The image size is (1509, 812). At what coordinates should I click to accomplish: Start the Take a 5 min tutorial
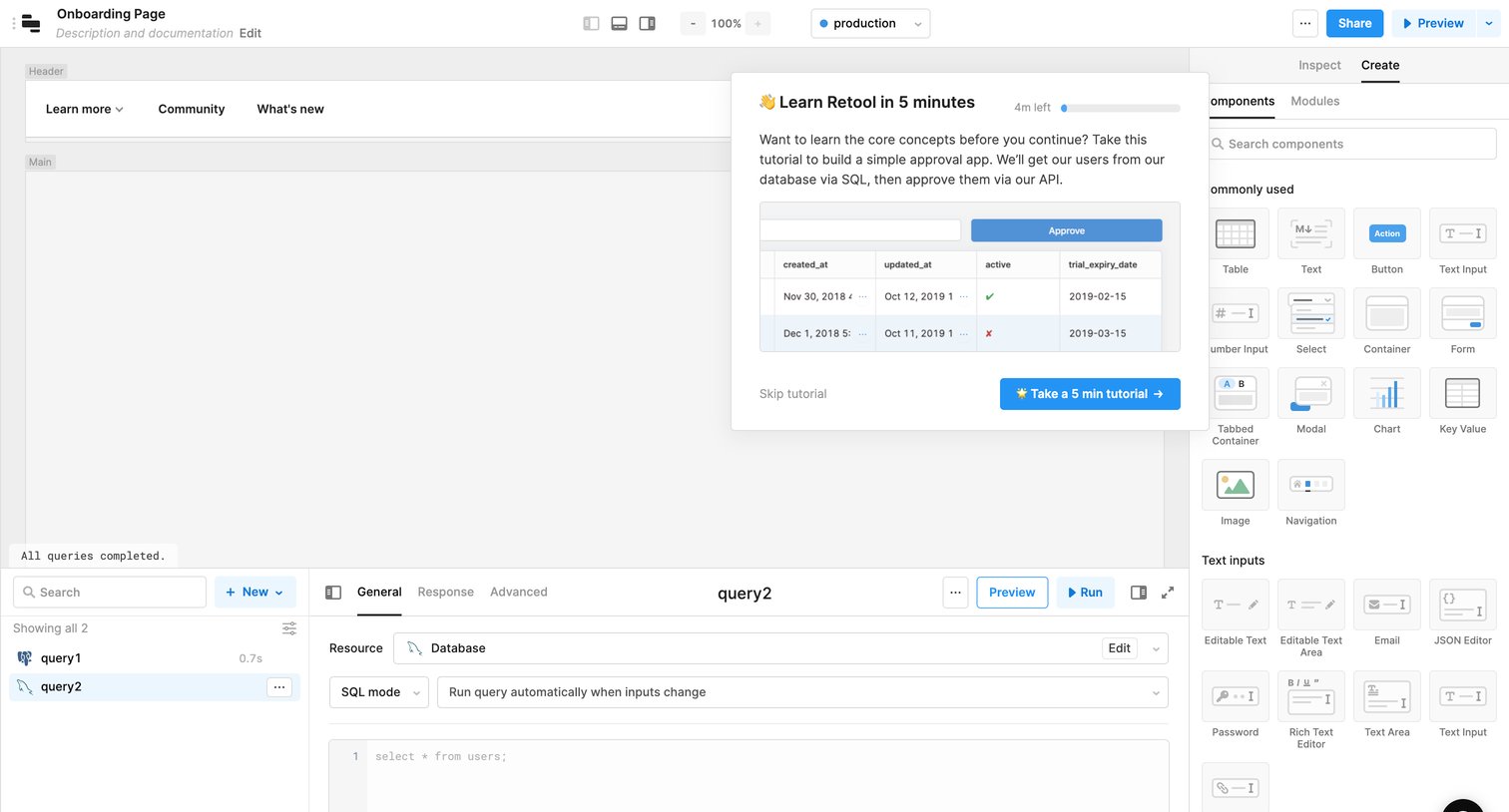tap(1090, 394)
